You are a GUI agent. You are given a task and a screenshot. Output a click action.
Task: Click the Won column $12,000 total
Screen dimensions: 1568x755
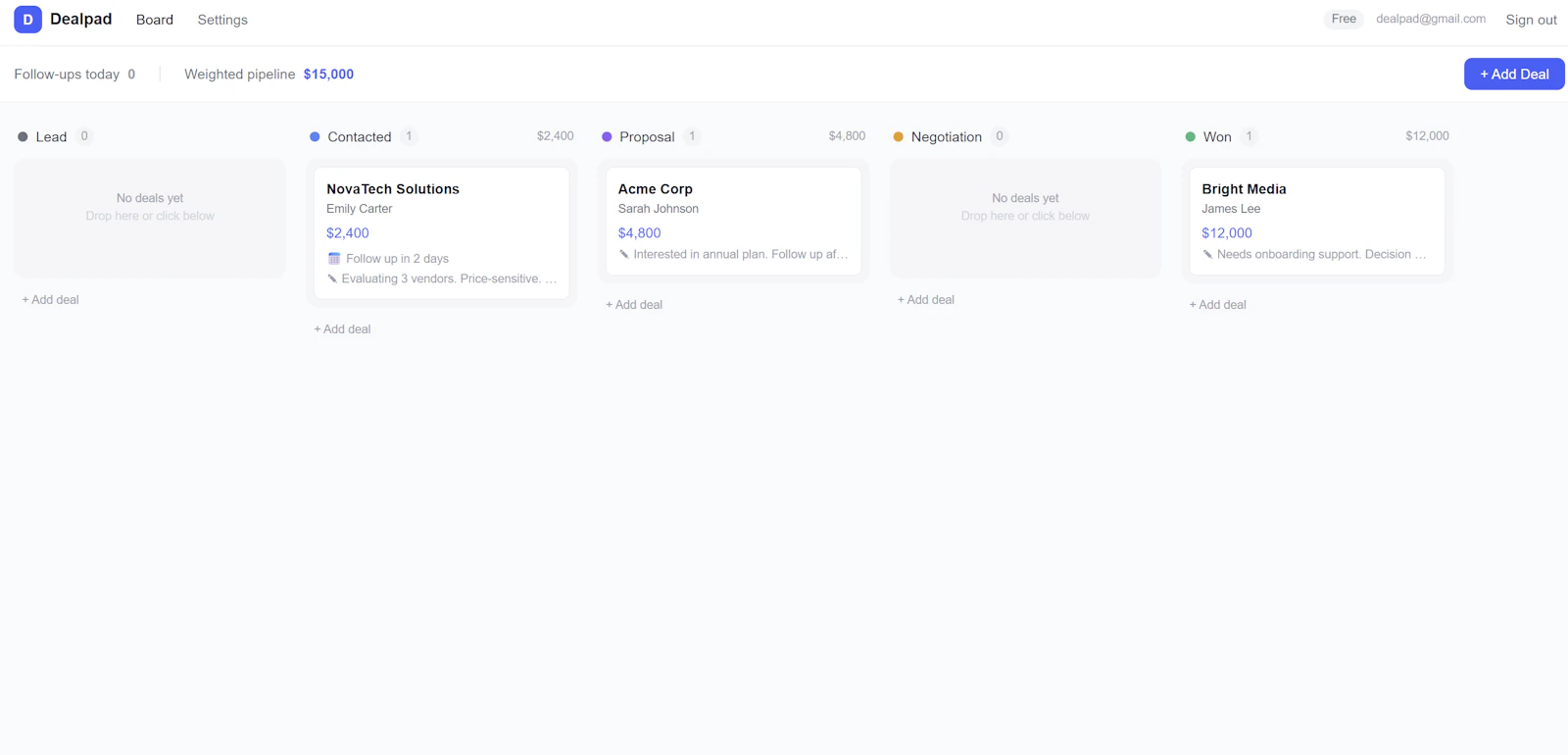pos(1427,136)
